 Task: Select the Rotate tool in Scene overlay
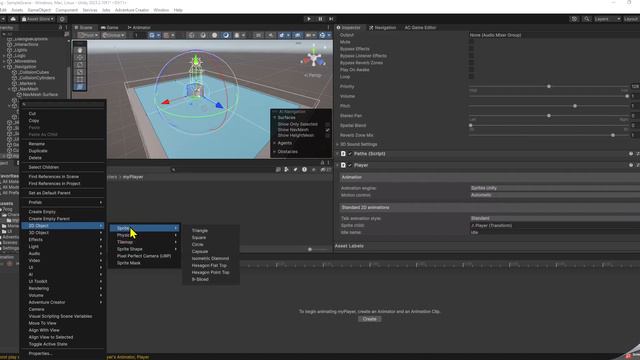80,65
